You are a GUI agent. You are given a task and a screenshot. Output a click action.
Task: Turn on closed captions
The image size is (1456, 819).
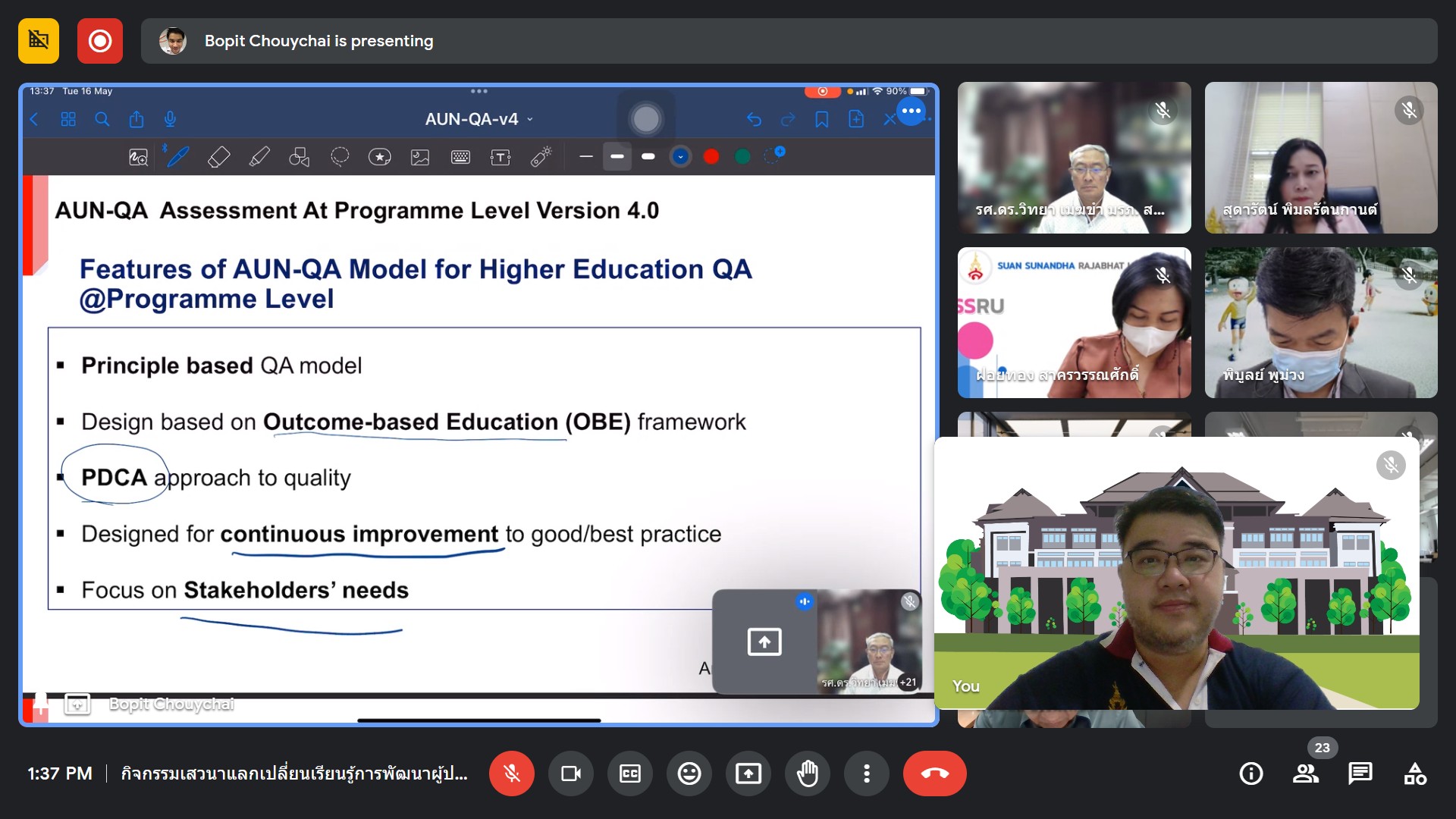coord(629,773)
